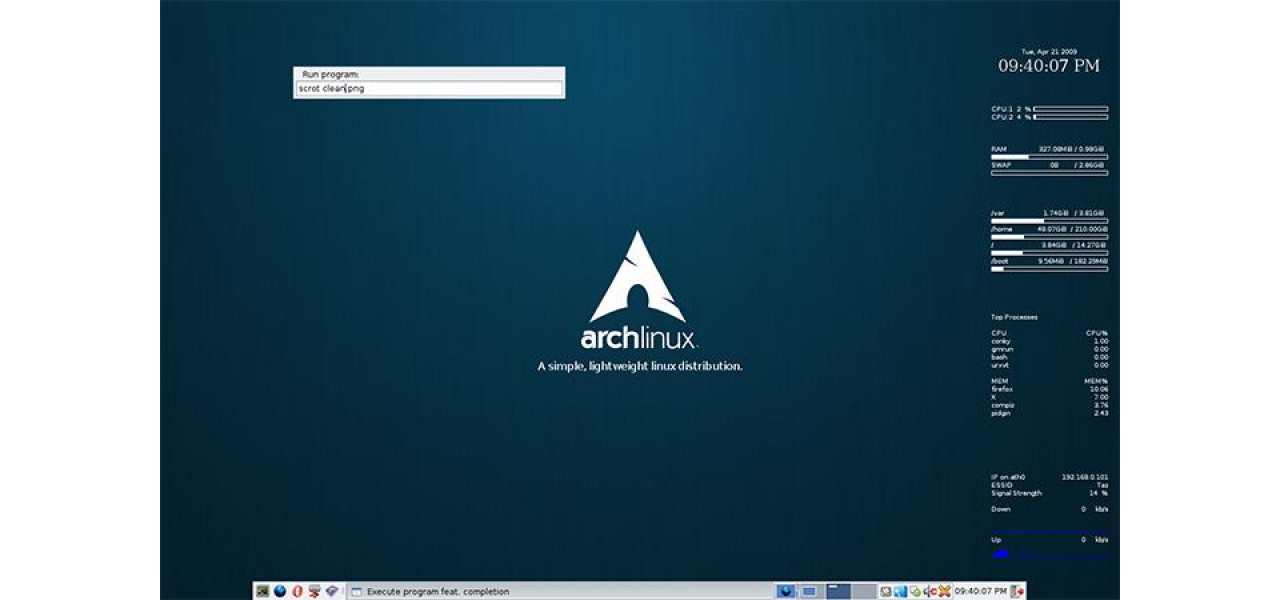Click the volume speaker tray icon
Image resolution: width=1280 pixels, height=600 pixels.
pyautogui.click(x=930, y=591)
